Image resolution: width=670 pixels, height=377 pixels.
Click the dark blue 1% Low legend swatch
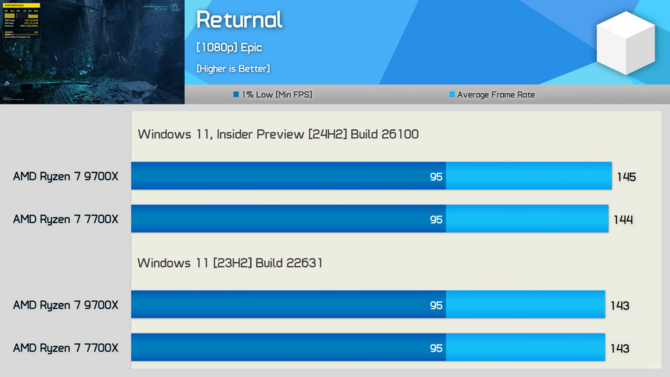tap(236, 94)
